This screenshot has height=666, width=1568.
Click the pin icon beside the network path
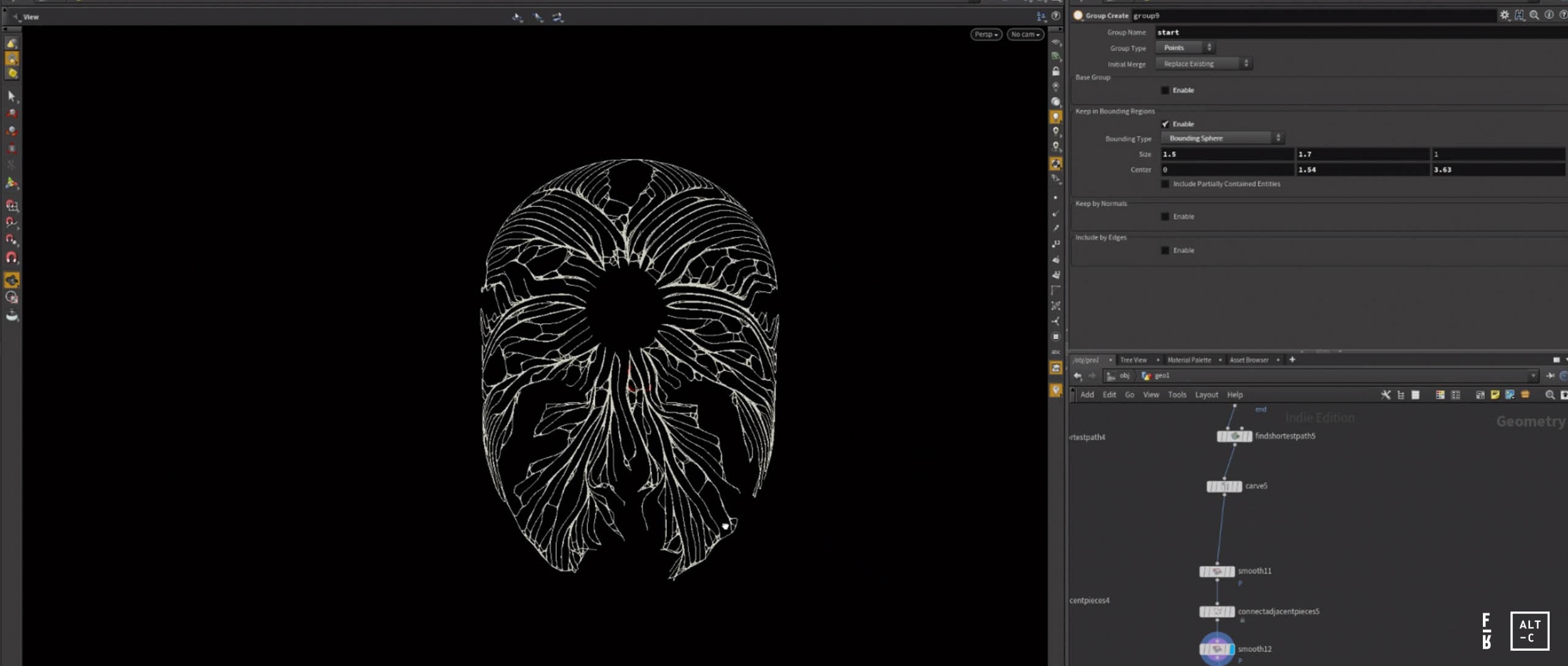click(x=1550, y=376)
